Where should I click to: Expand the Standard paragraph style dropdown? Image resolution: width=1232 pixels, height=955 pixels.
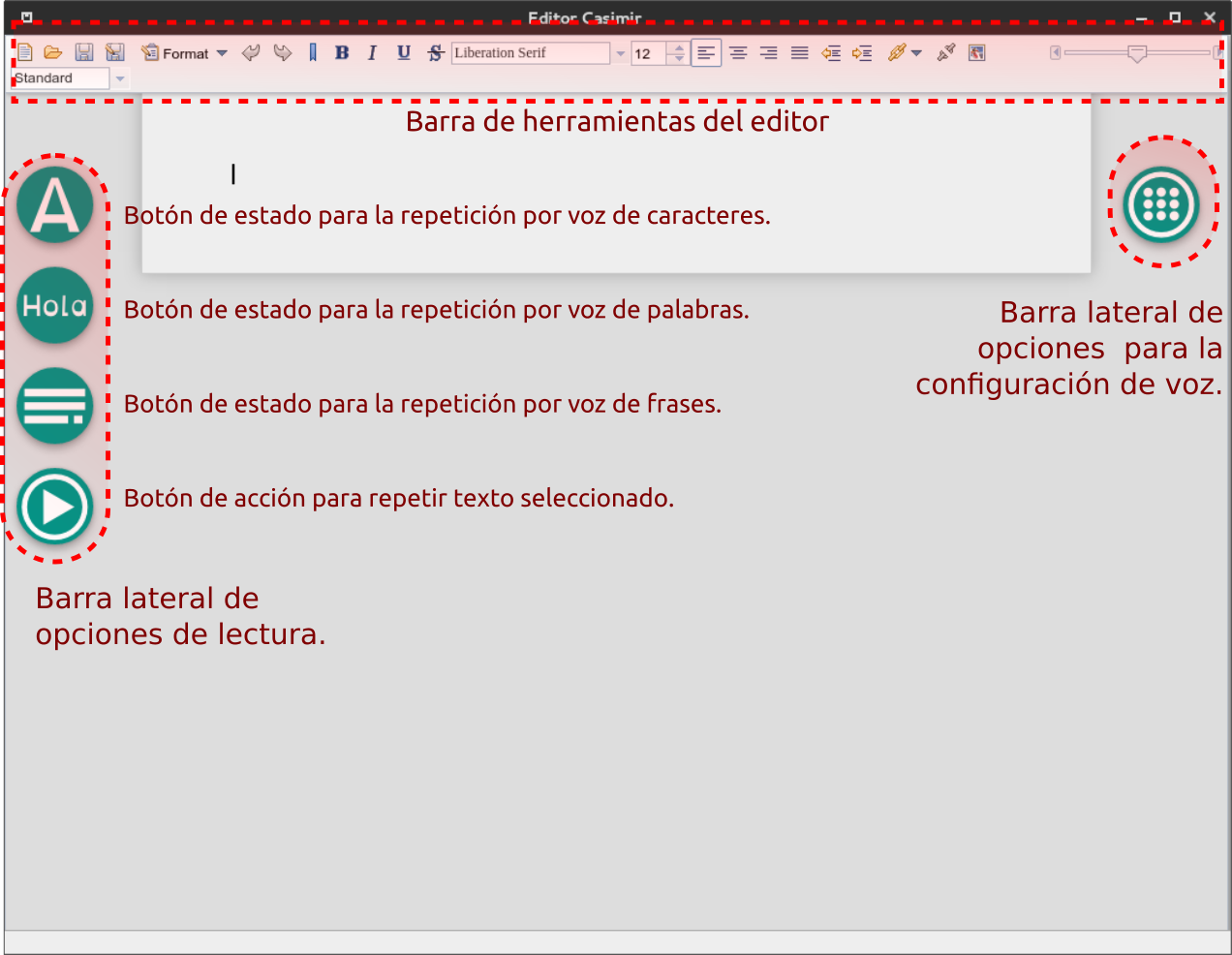coord(120,78)
